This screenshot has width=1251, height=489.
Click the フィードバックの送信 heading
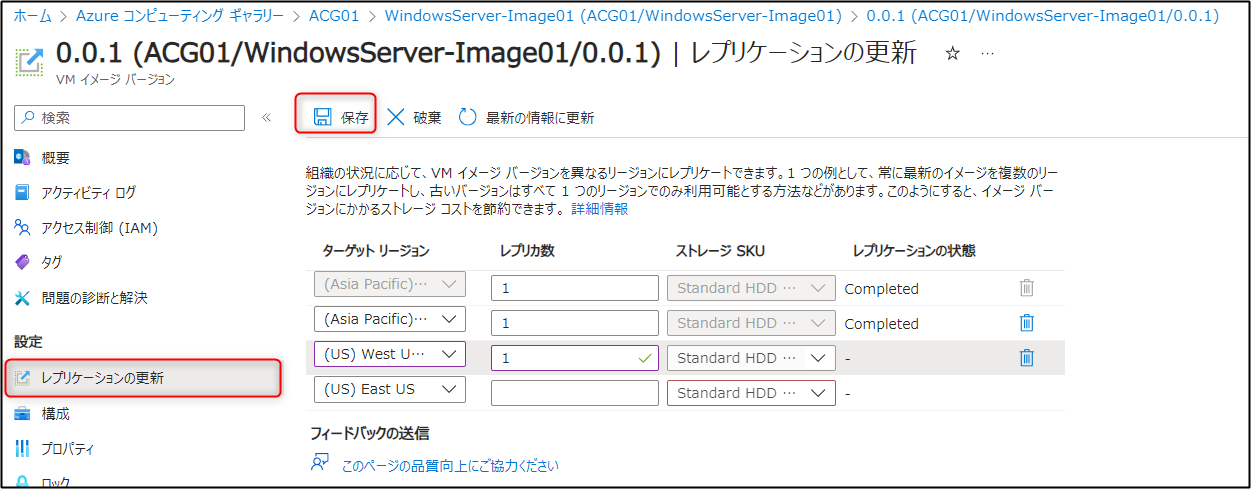pyautogui.click(x=369, y=433)
